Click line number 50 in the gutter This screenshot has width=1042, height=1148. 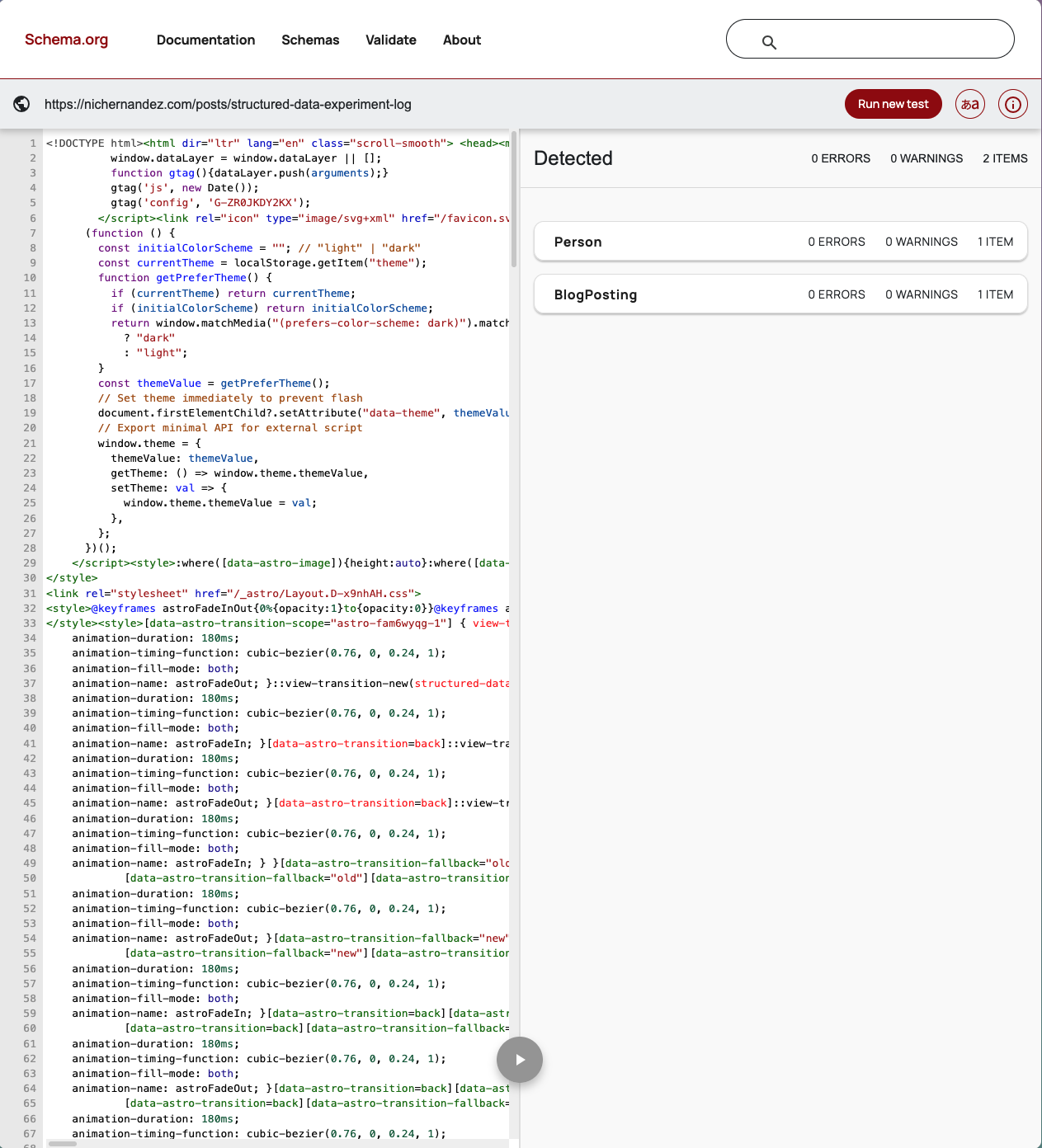pyautogui.click(x=30, y=878)
